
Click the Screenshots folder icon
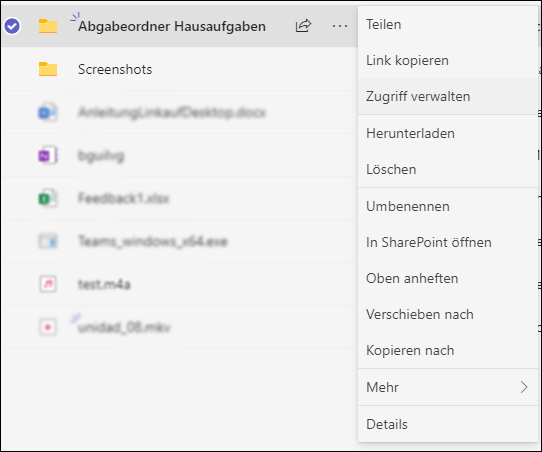point(48,69)
